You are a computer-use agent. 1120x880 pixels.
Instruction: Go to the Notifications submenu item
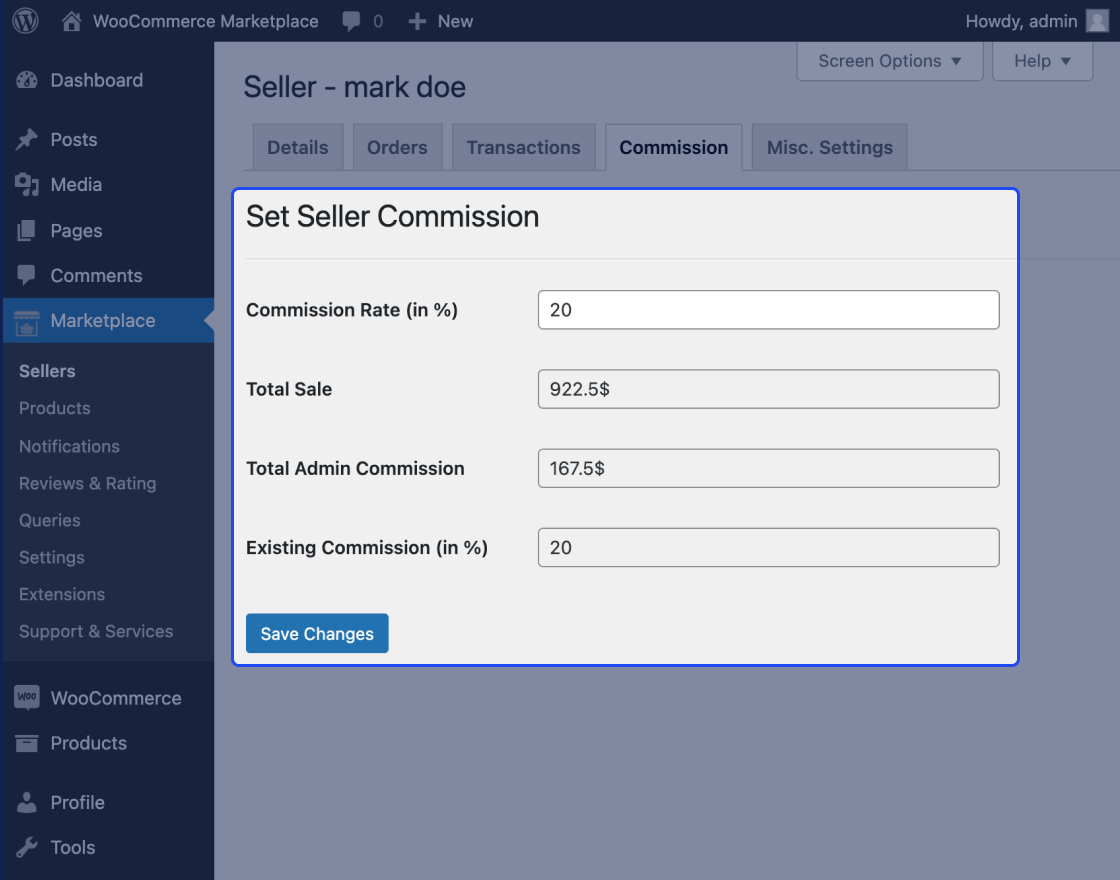[x=69, y=446]
